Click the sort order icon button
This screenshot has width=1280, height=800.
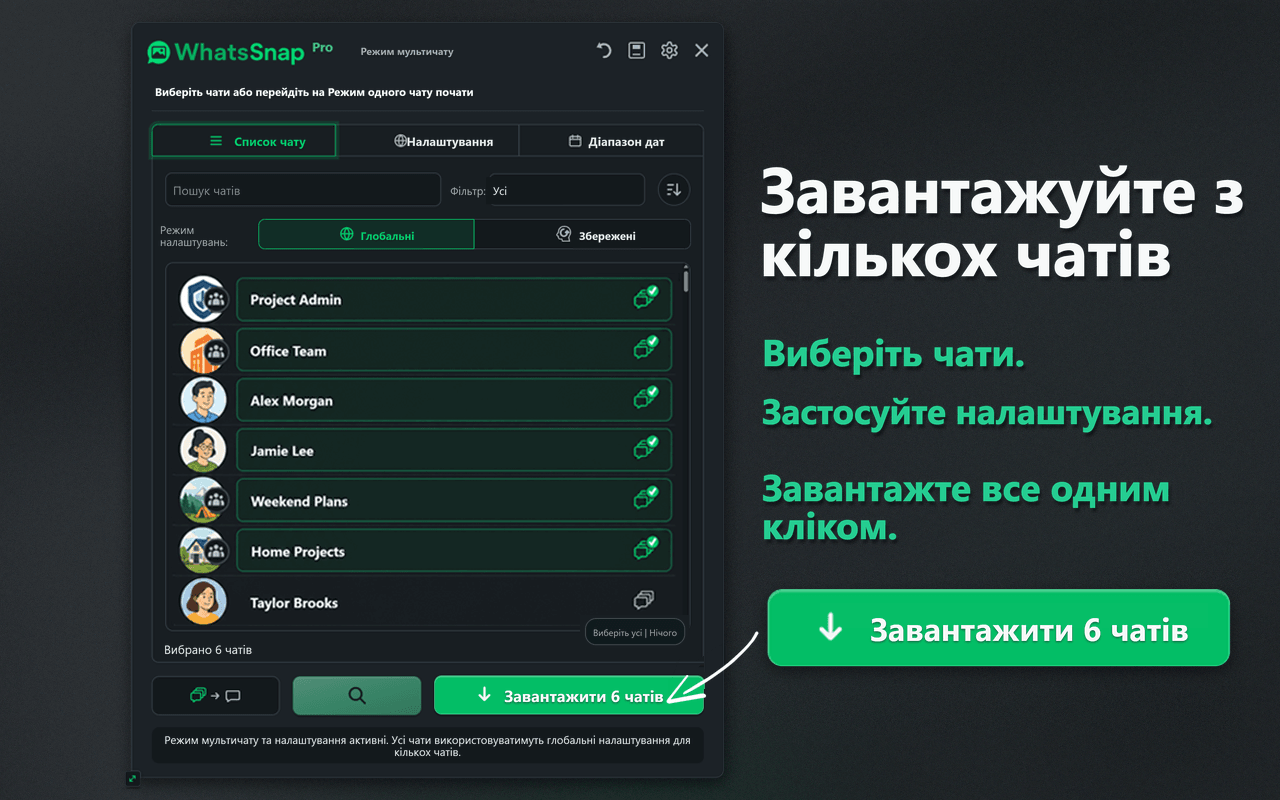[674, 190]
